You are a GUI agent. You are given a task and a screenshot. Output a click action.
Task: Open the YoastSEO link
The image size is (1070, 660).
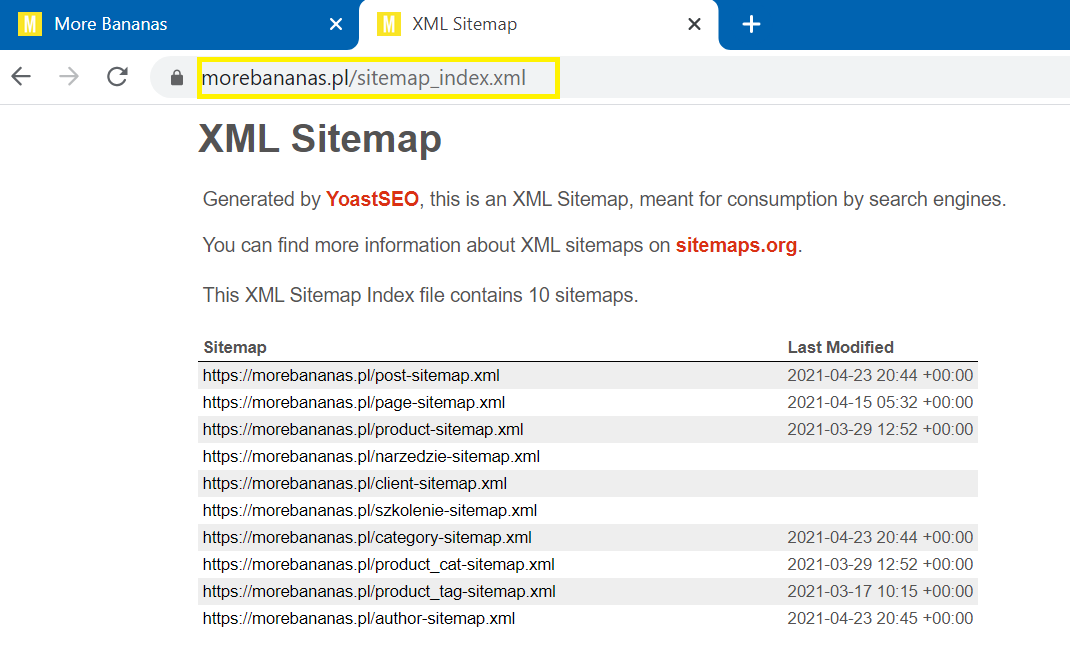click(x=372, y=199)
